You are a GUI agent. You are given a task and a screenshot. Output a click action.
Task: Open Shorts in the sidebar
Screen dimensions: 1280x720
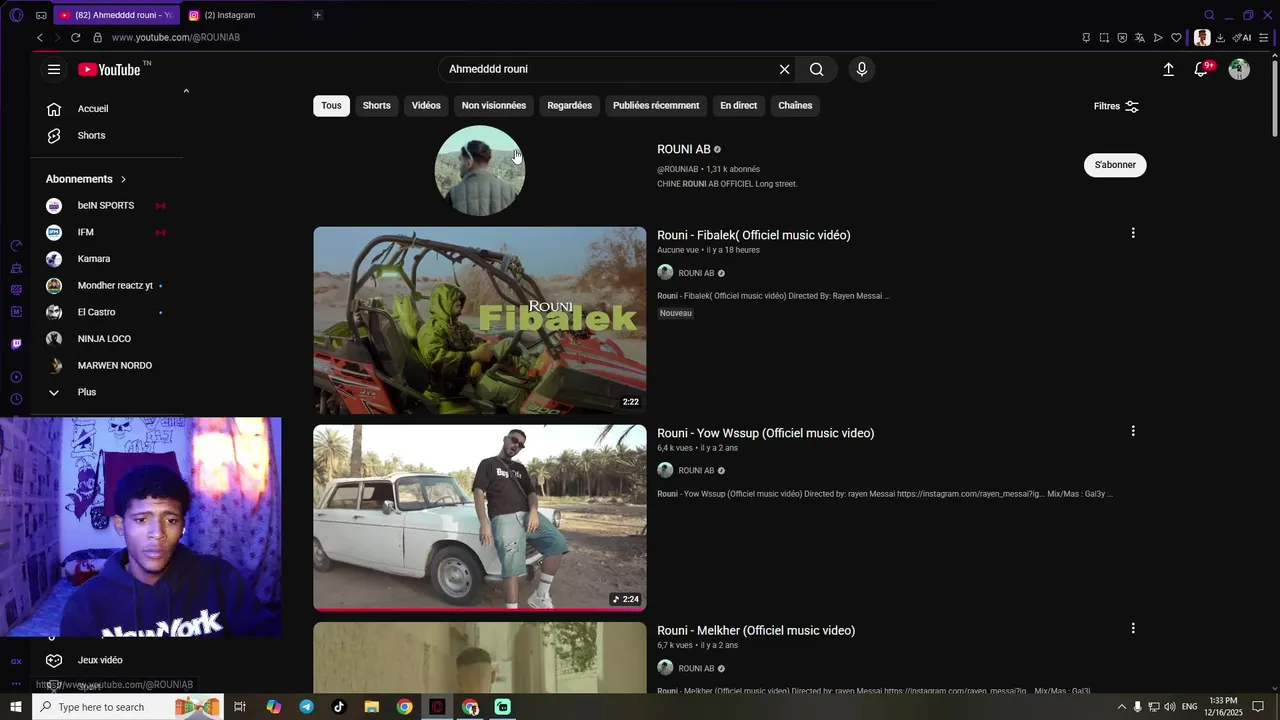[91, 136]
